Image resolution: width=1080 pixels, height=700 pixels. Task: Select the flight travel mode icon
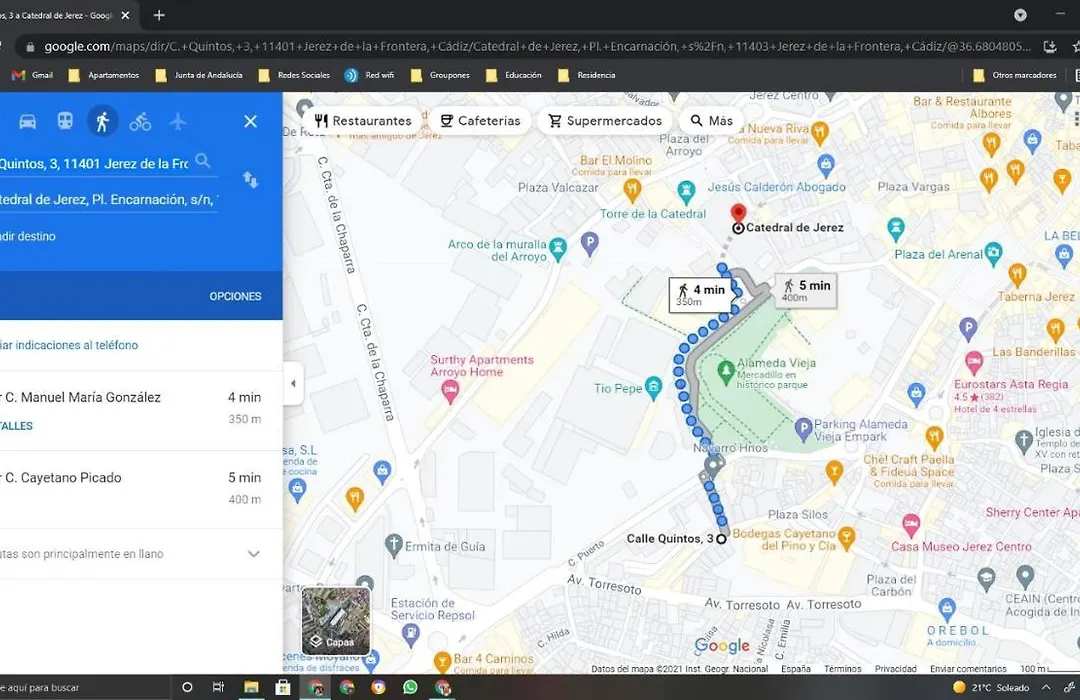[178, 122]
